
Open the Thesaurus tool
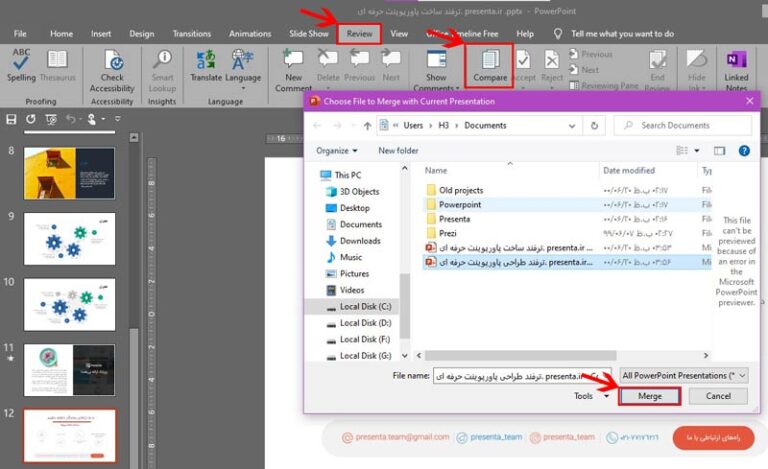57,66
